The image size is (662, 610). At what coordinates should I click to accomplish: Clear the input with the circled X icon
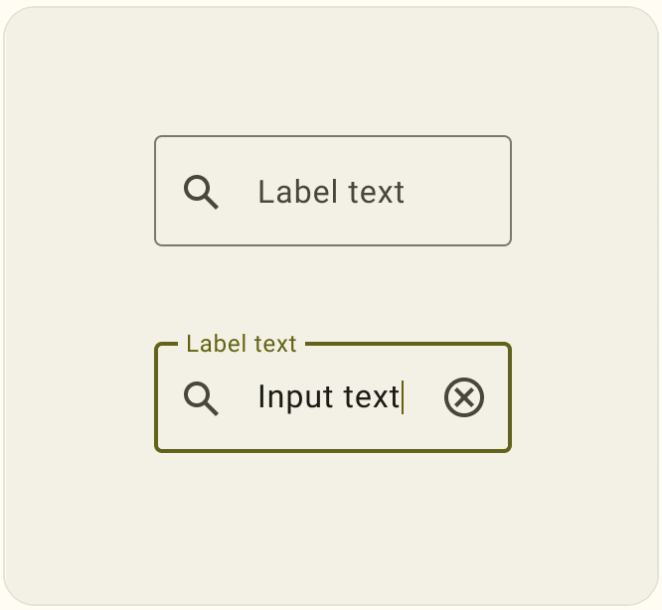464,398
